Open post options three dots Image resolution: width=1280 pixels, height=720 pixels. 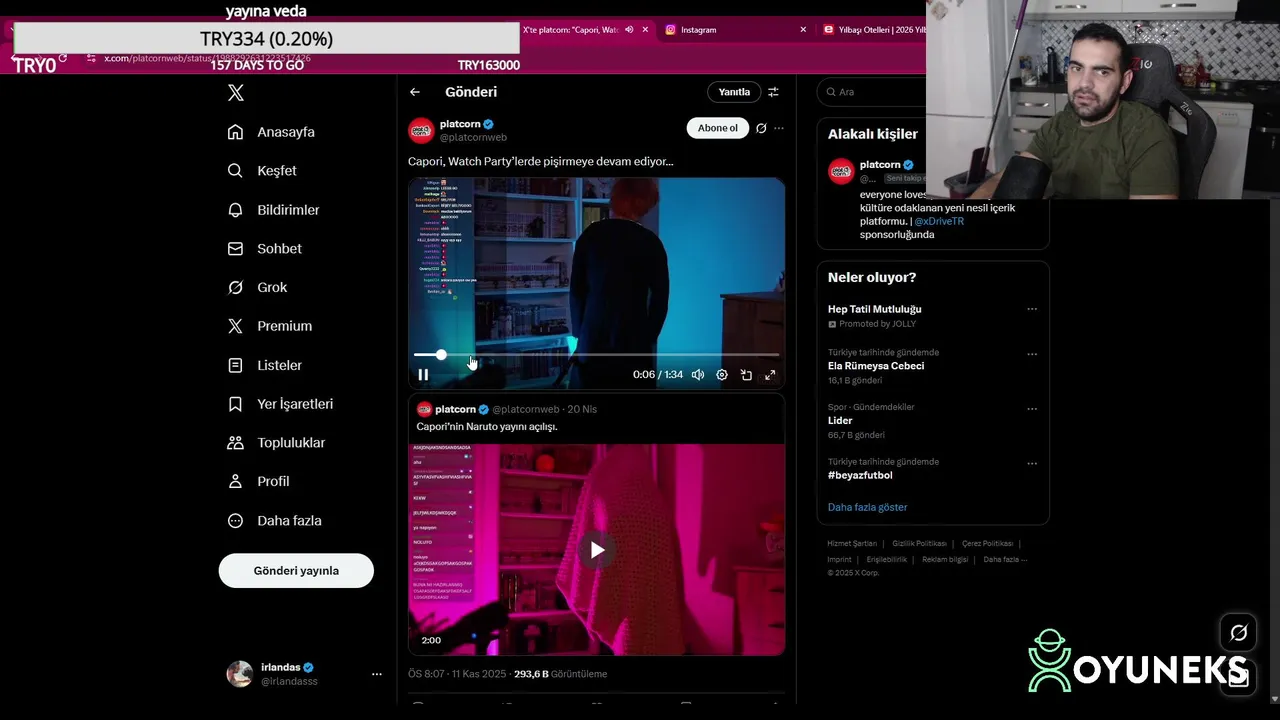(x=779, y=128)
